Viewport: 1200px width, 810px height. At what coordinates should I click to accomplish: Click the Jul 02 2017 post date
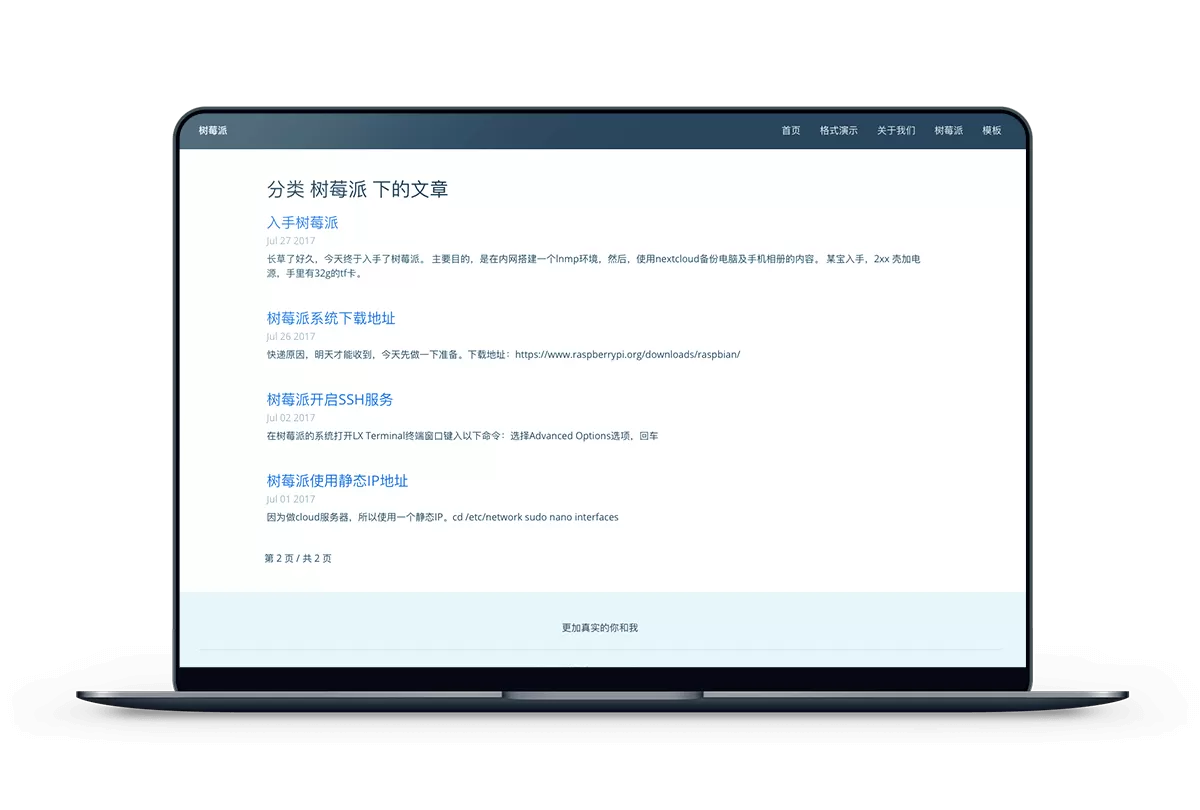pyautogui.click(x=291, y=418)
